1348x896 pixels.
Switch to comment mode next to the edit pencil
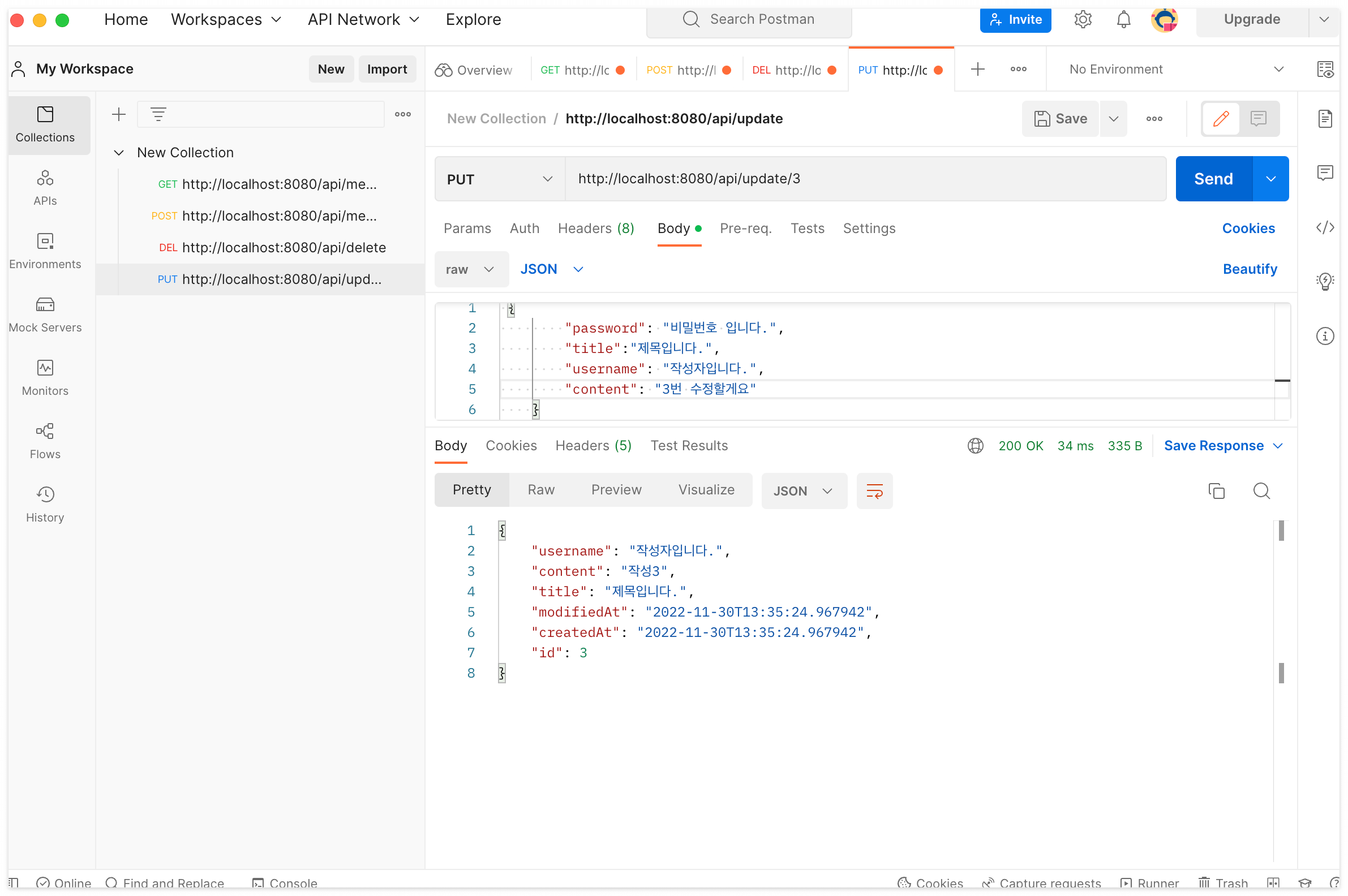[x=1257, y=118]
